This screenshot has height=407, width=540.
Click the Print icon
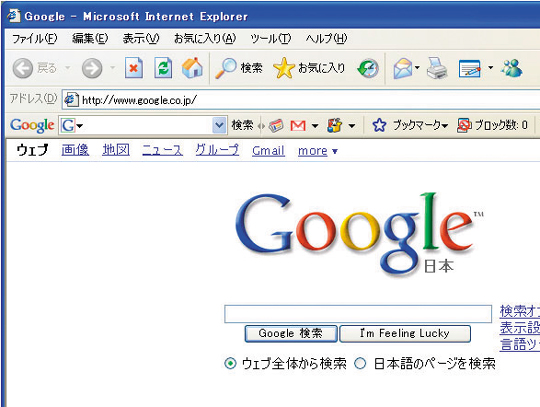click(x=437, y=68)
